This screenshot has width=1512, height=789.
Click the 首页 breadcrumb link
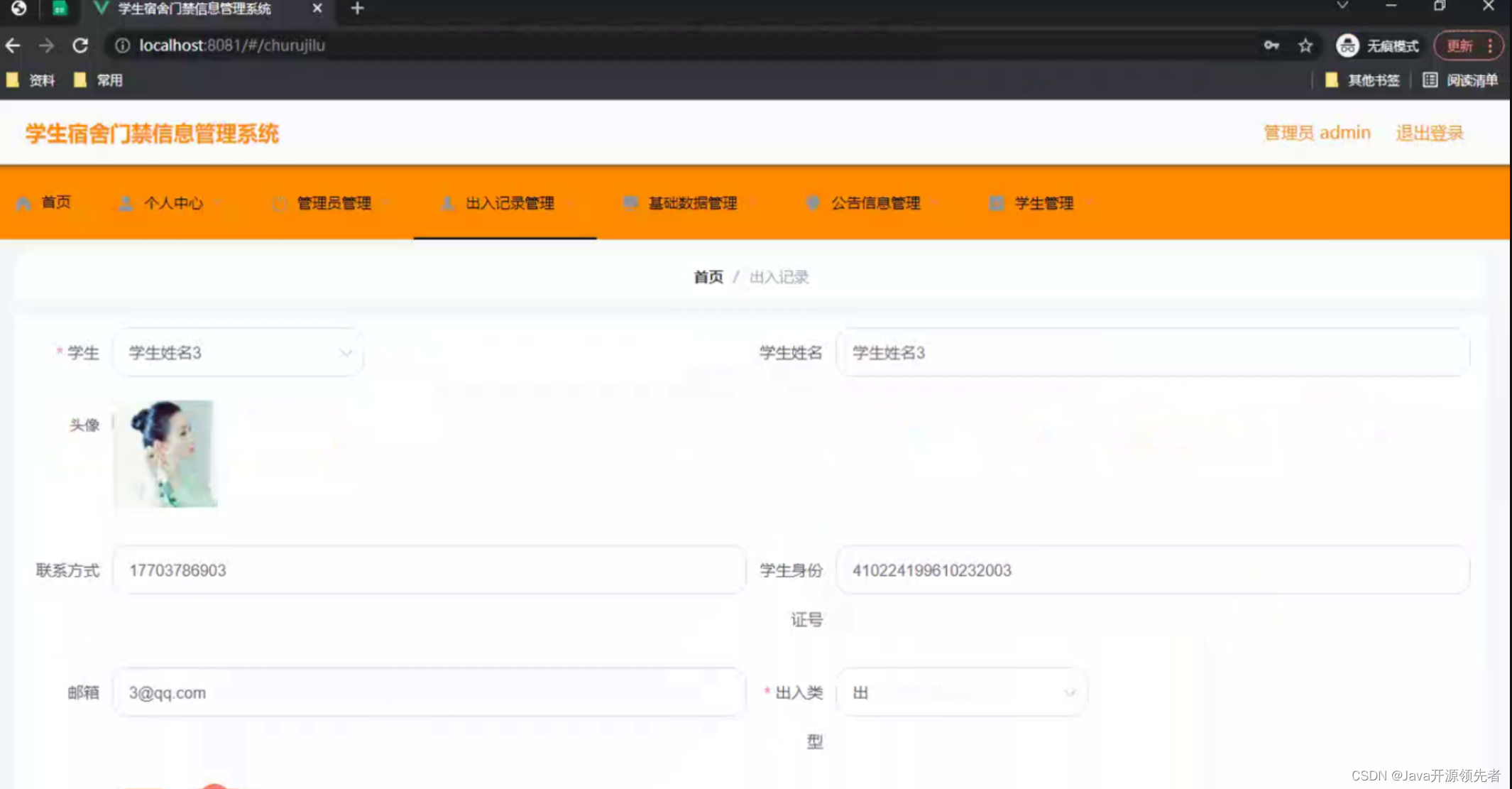(x=708, y=277)
